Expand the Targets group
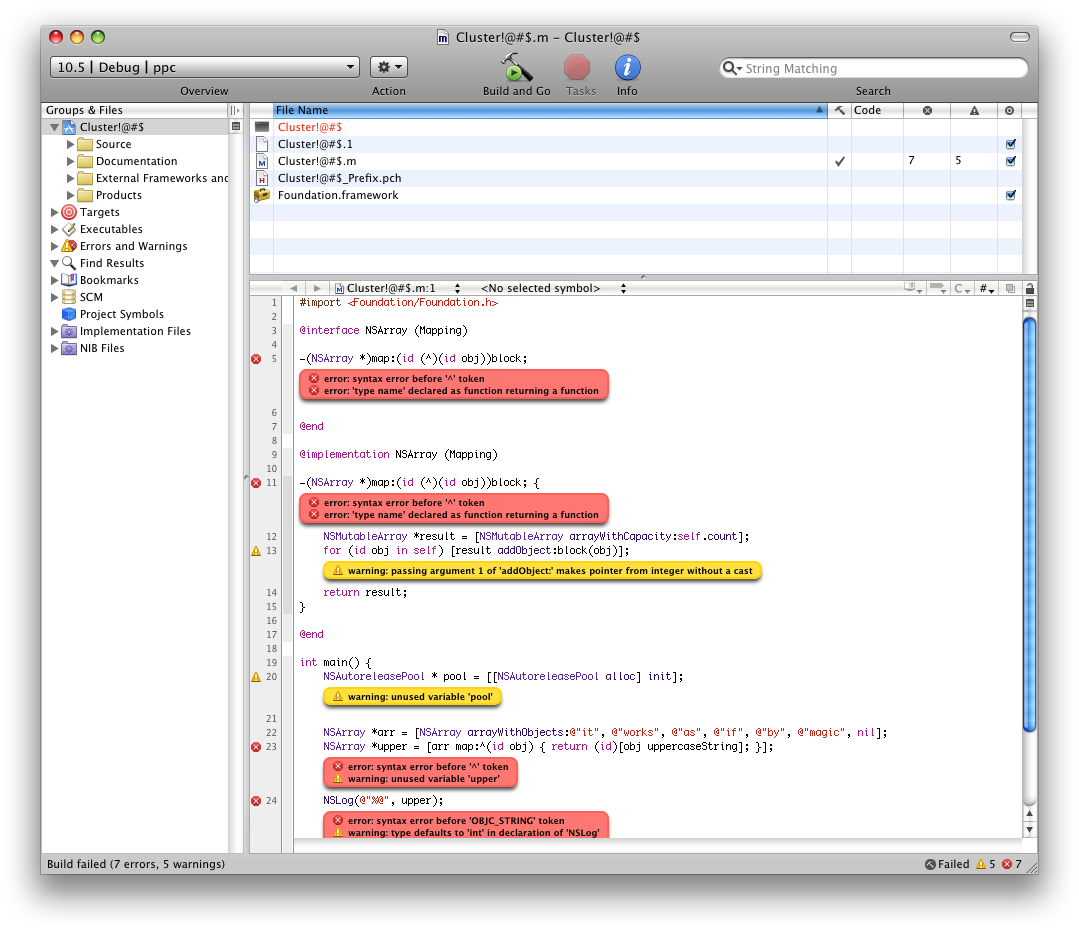 [x=54, y=212]
